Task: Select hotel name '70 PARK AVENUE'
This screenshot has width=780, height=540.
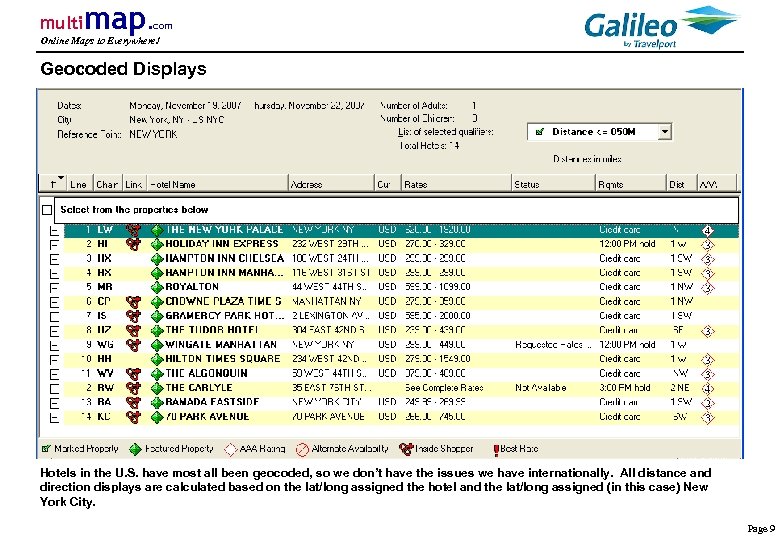Action: coord(207,417)
